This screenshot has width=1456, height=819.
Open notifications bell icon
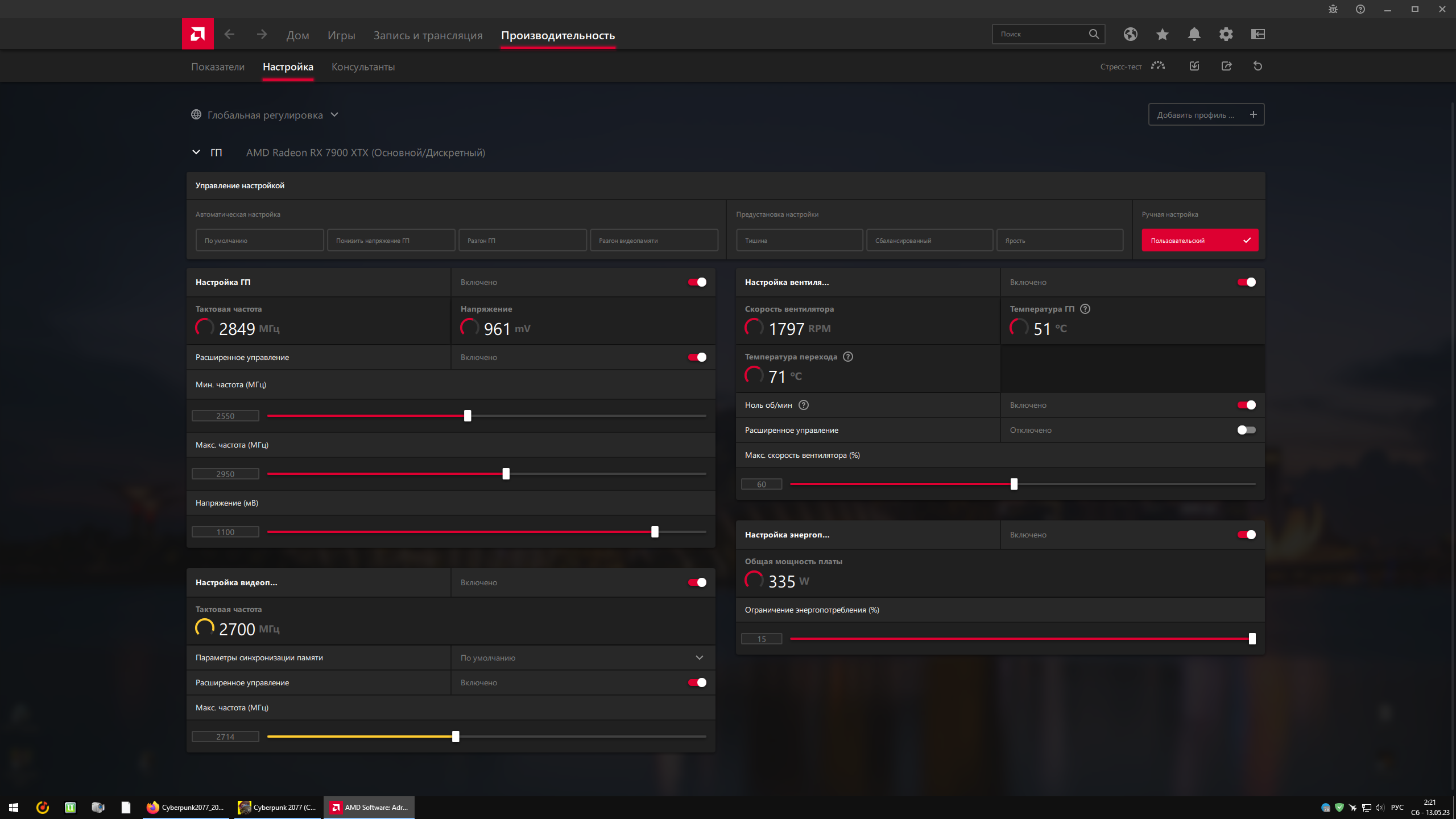tap(1194, 34)
